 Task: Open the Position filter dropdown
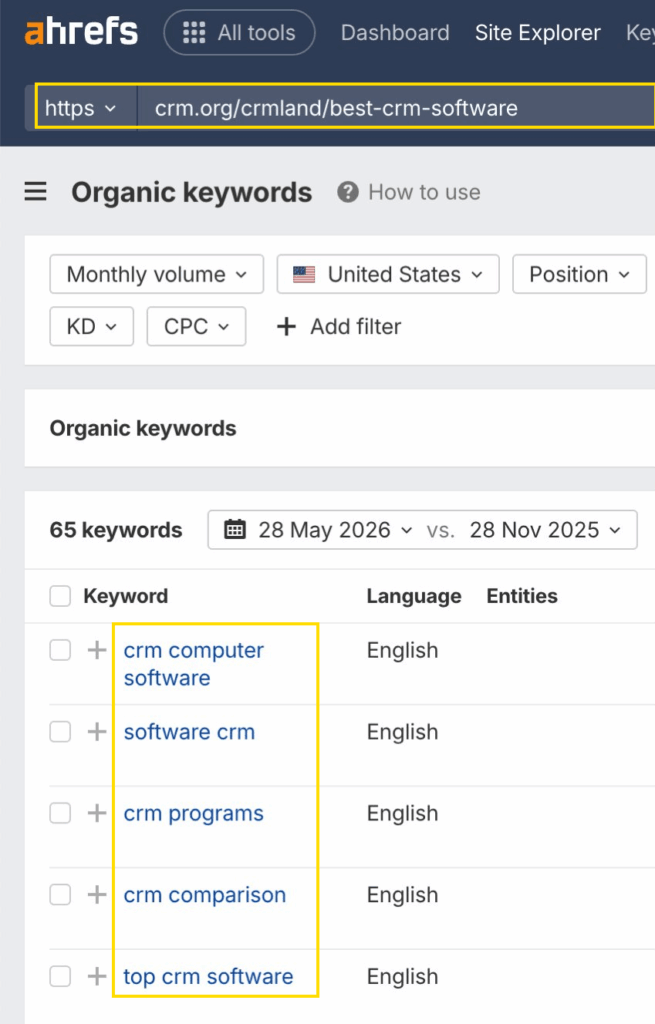point(579,274)
